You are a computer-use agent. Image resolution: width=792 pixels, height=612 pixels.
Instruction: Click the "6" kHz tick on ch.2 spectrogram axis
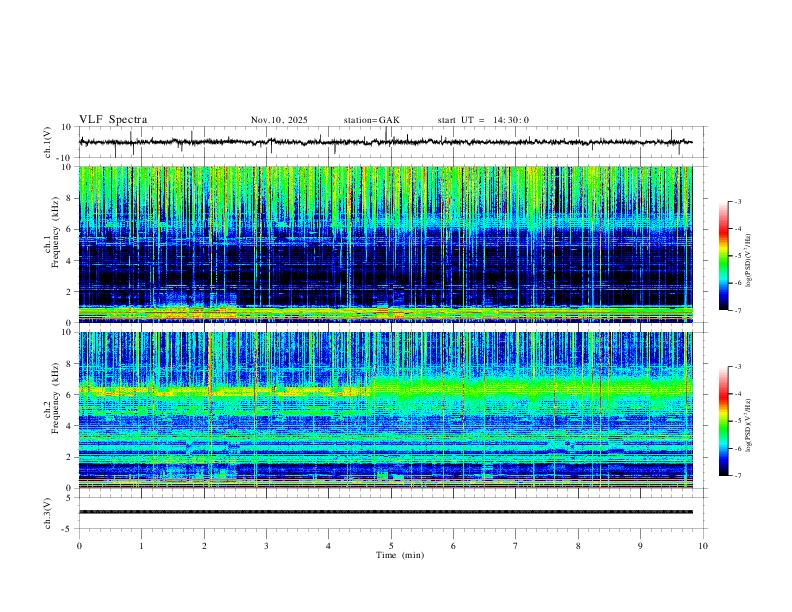point(69,394)
